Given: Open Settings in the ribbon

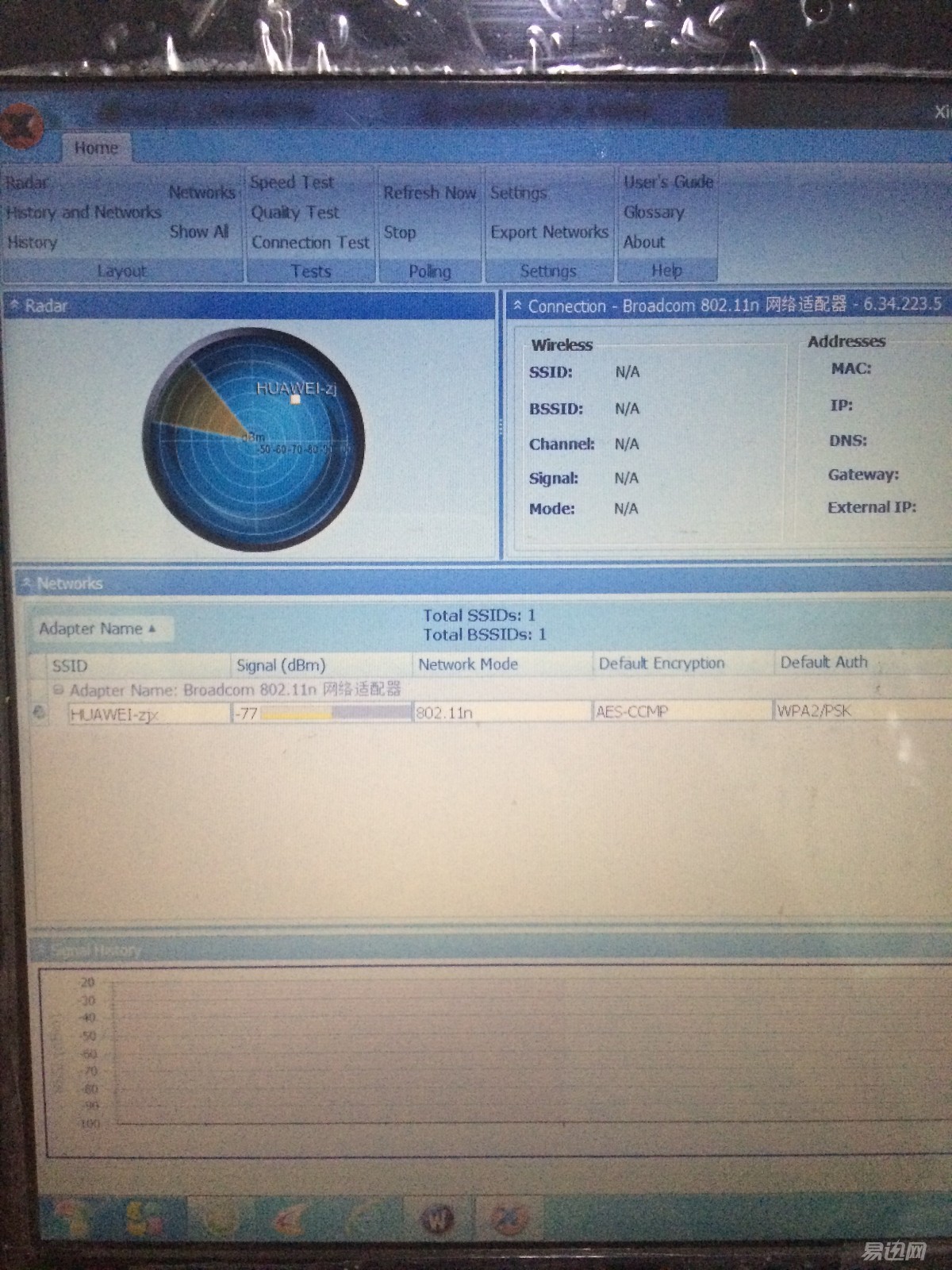Looking at the screenshot, I should 518,193.
